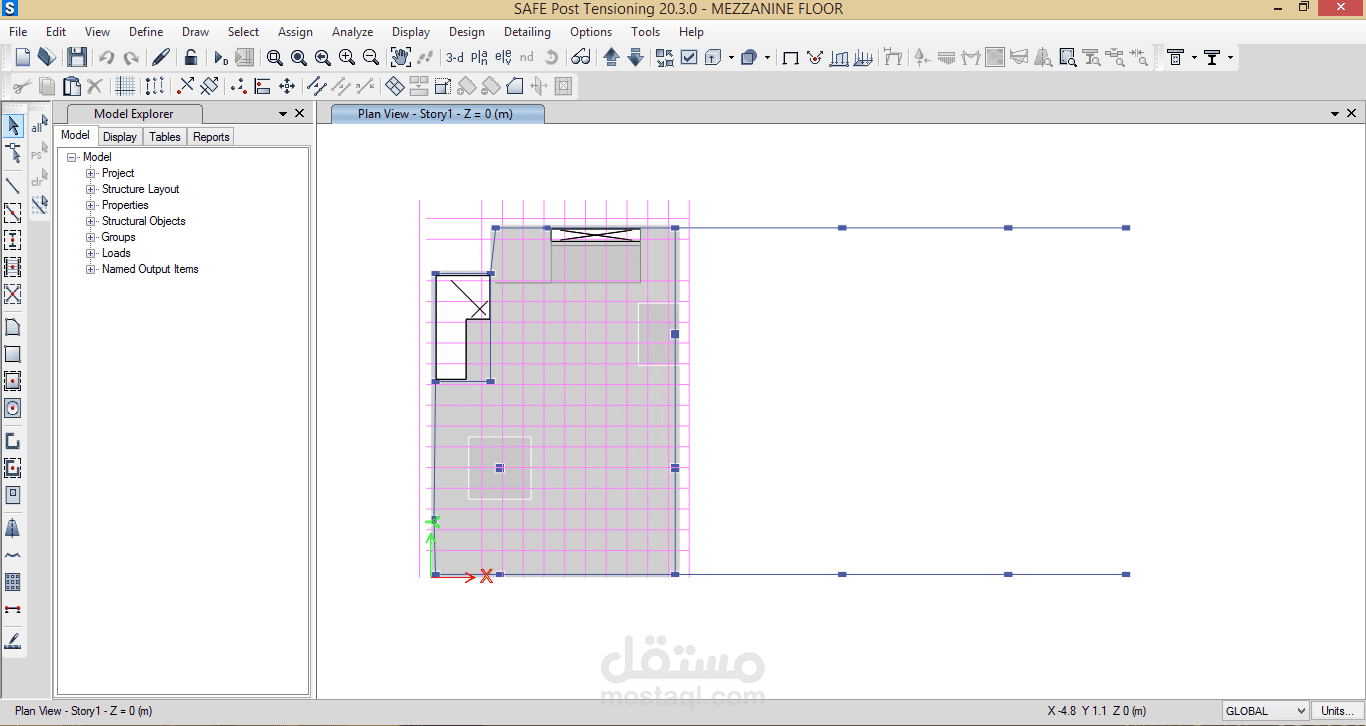Select the Draw Line tool in left toolbar
Screen dimensions: 1366x726
tap(13, 185)
